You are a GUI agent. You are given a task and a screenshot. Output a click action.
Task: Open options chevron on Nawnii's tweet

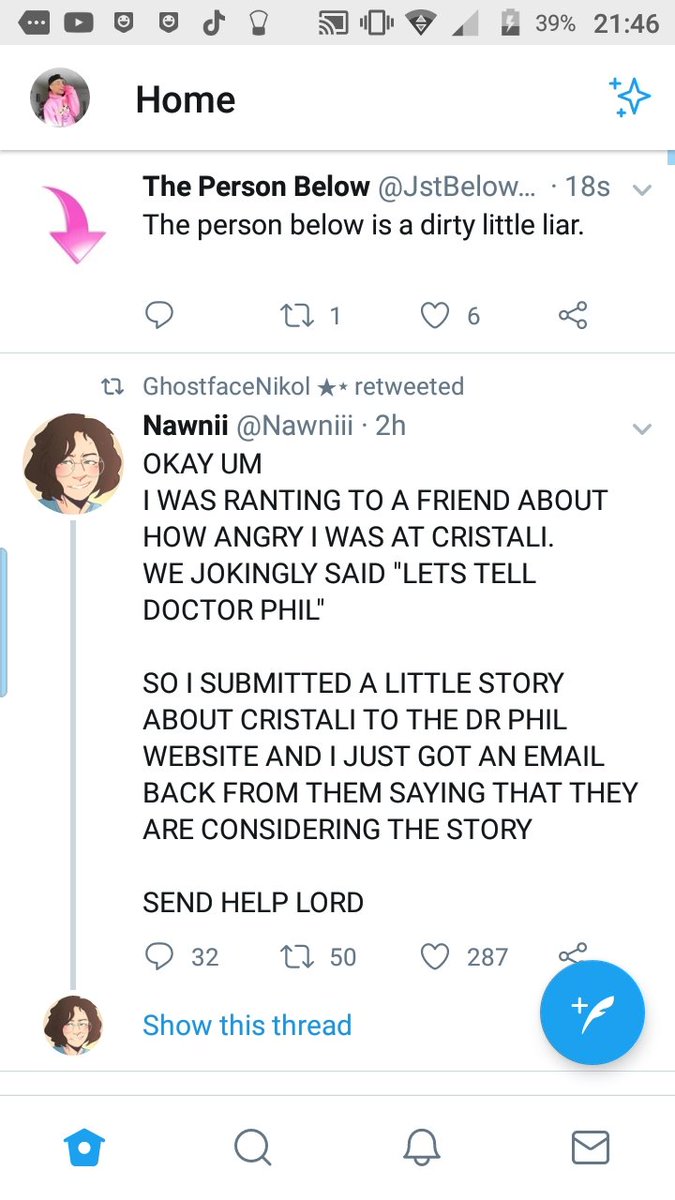pos(642,429)
